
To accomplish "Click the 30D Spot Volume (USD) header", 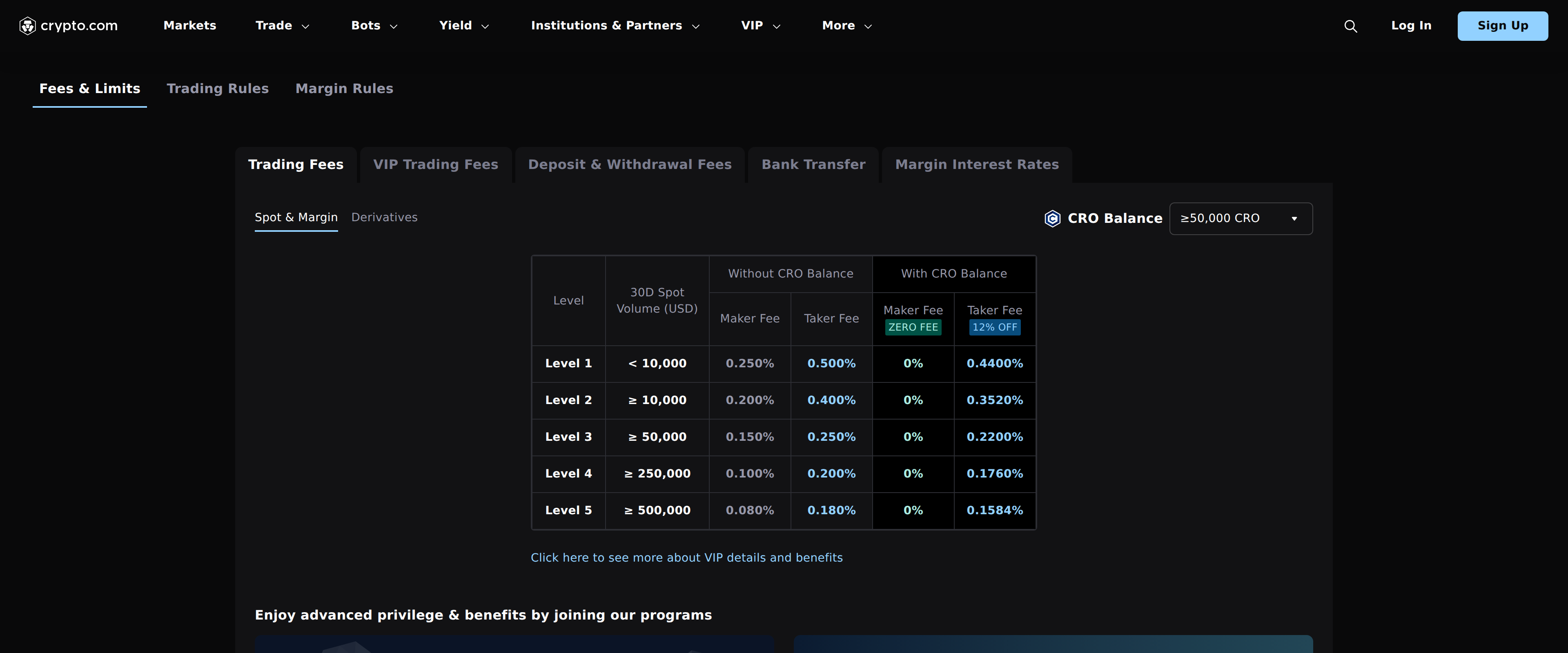I will (657, 301).
